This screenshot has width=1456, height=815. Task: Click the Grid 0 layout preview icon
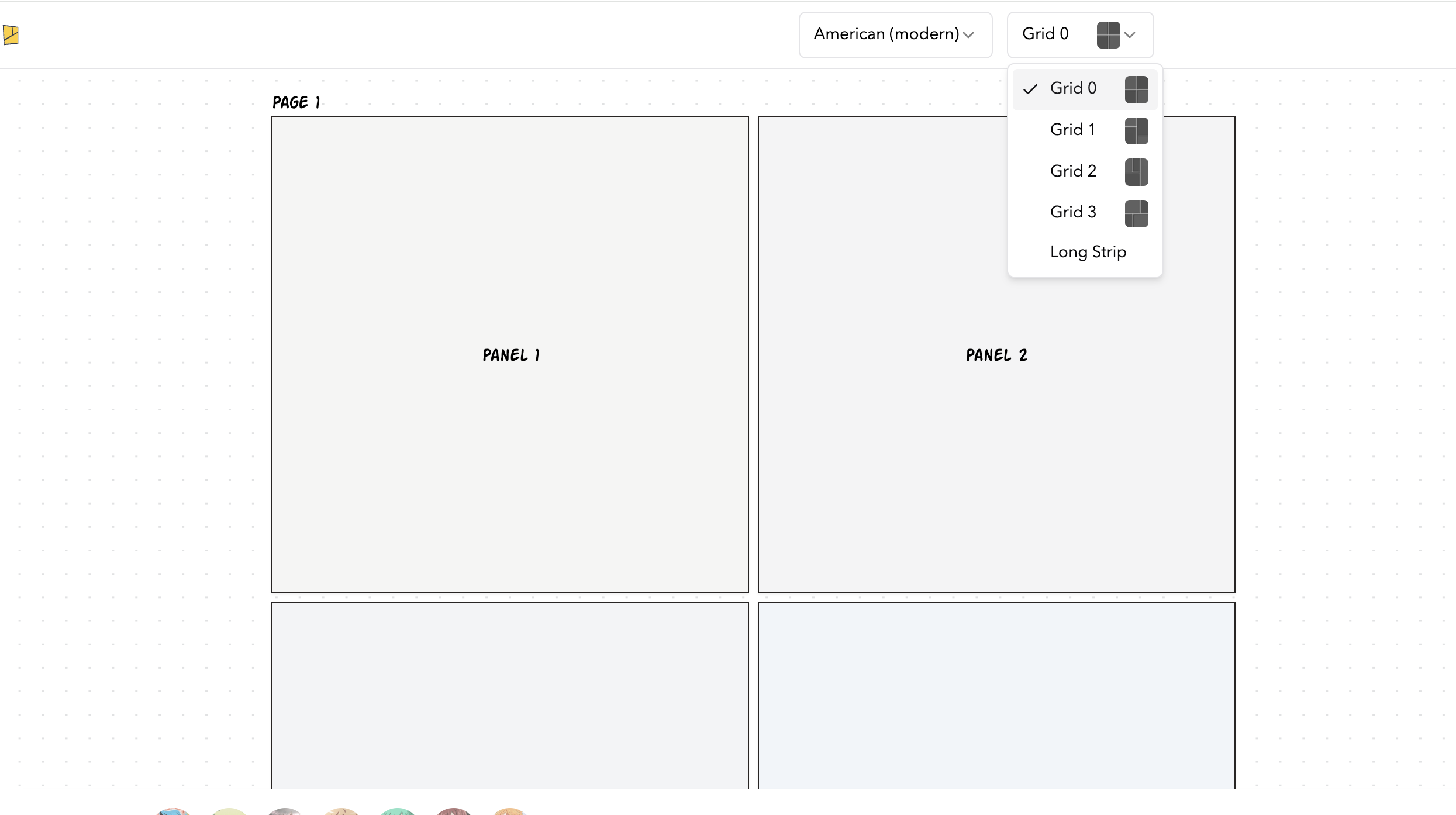tap(1136, 89)
